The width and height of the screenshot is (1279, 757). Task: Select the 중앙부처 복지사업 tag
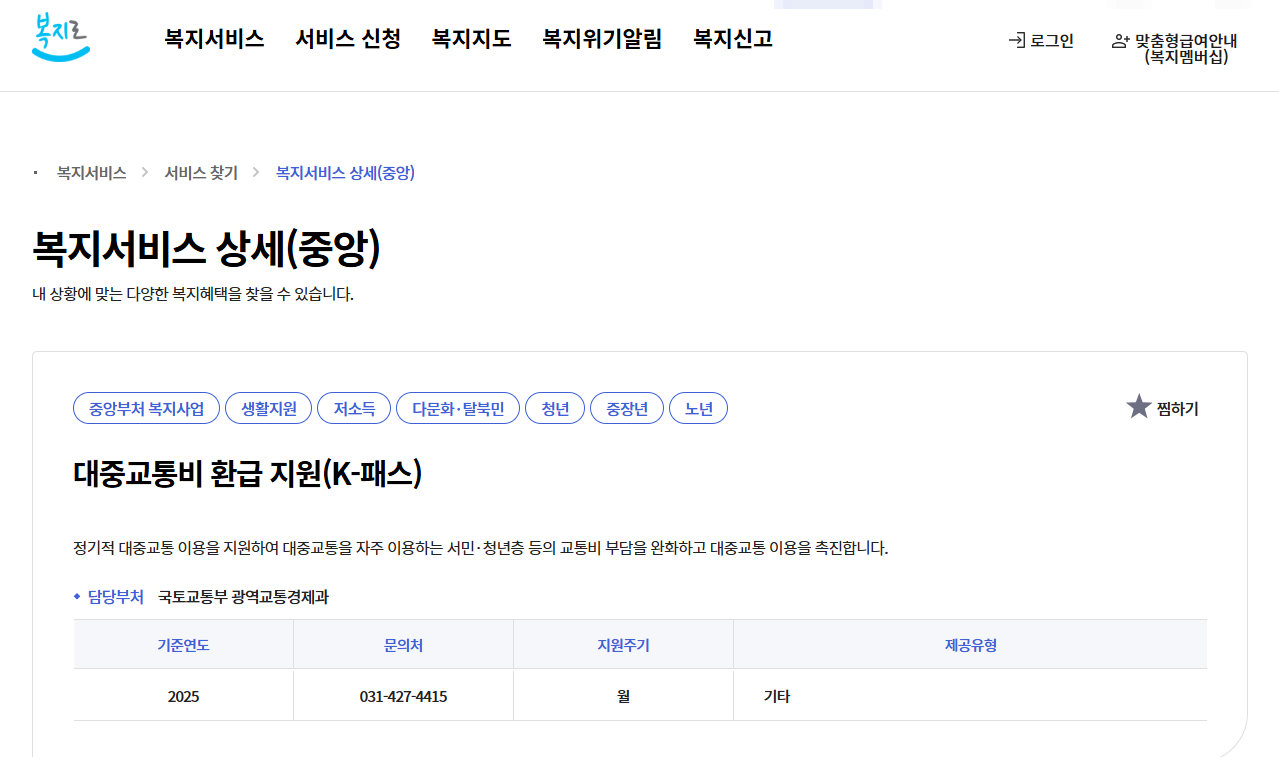[146, 408]
